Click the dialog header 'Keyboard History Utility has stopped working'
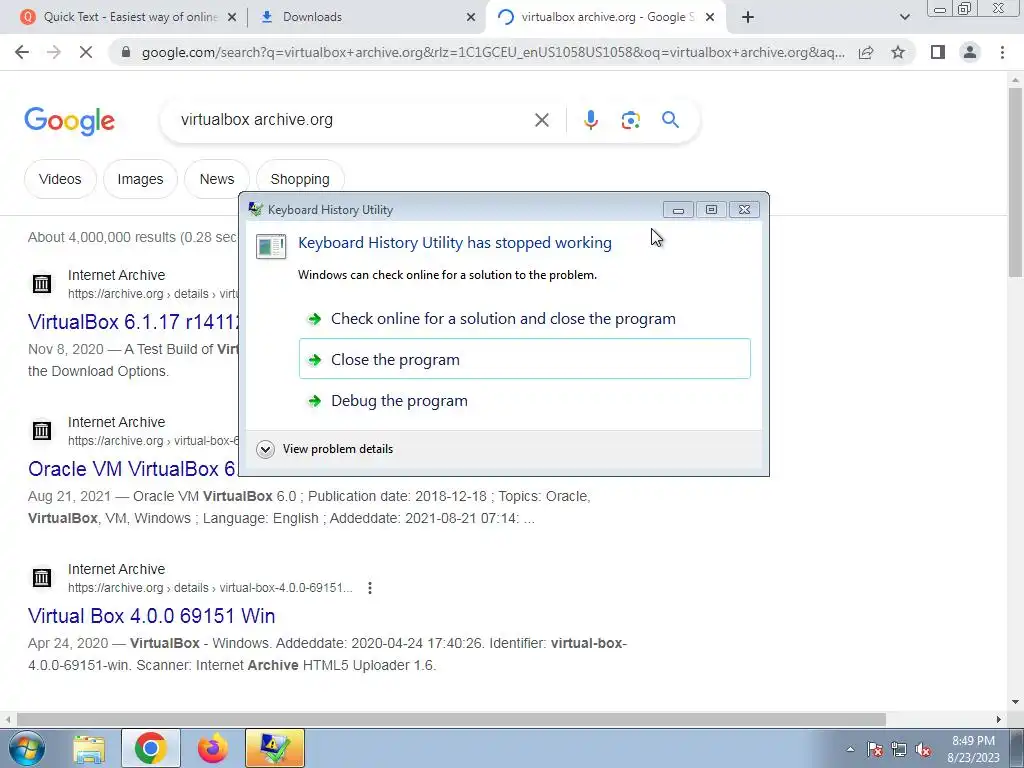 (x=455, y=243)
